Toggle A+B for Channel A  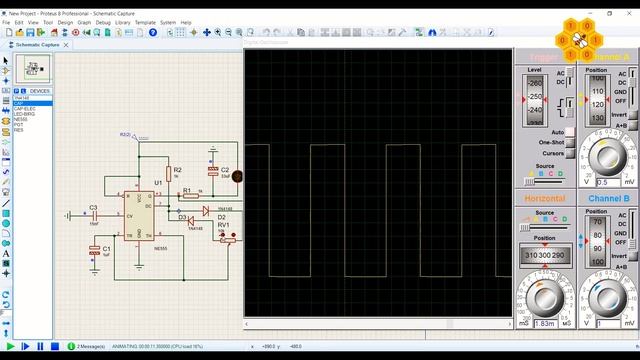(633, 126)
